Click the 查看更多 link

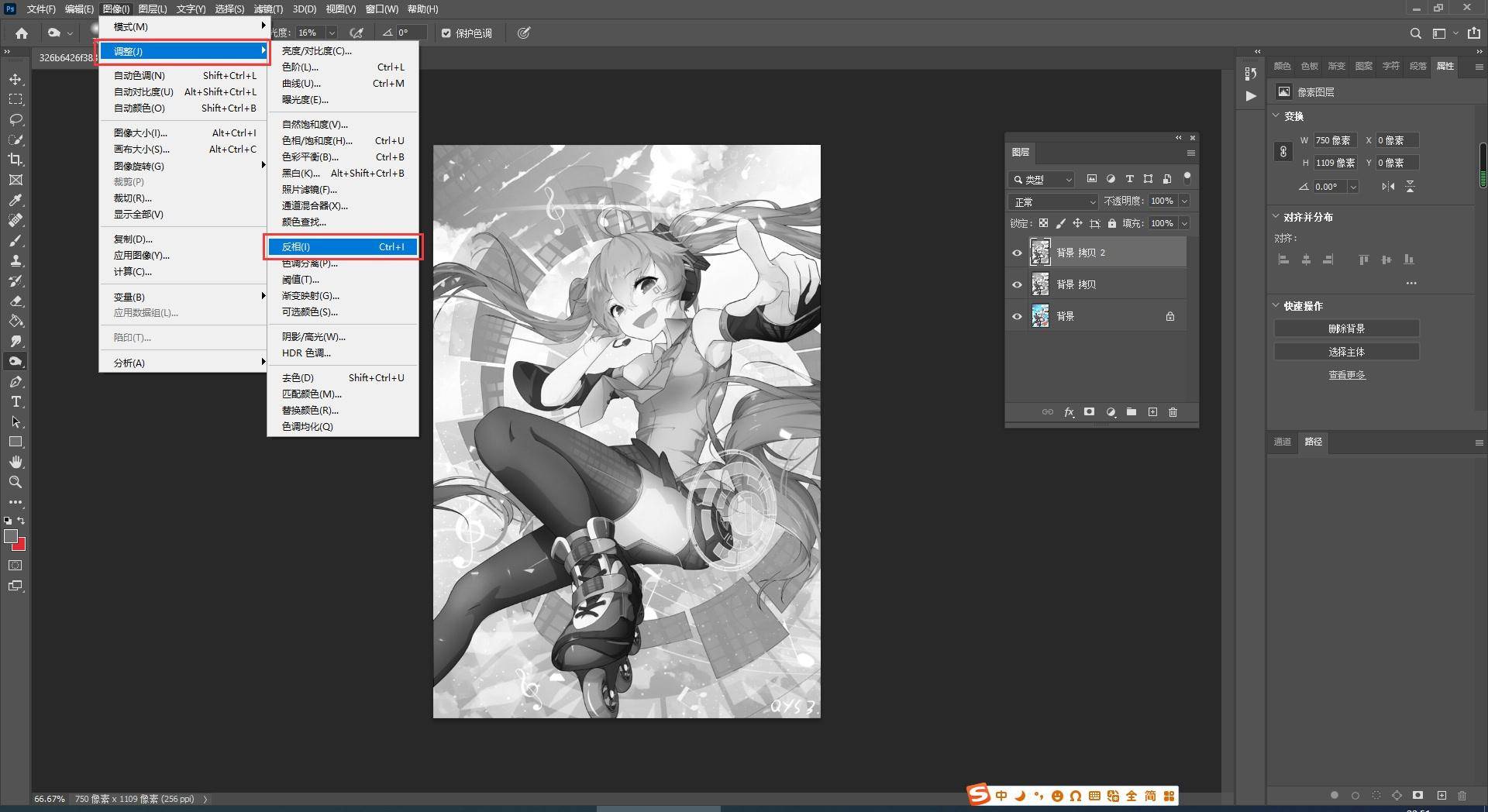tap(1347, 375)
